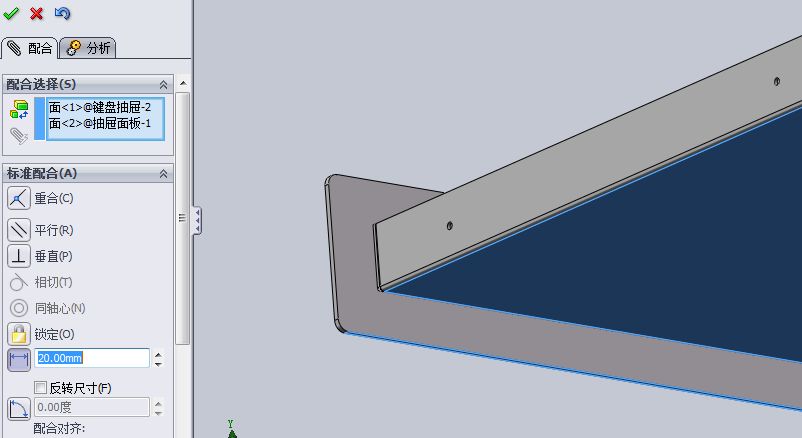802x438 pixels.
Task: Decrease the distance value with down arrow
Action: tap(159, 364)
